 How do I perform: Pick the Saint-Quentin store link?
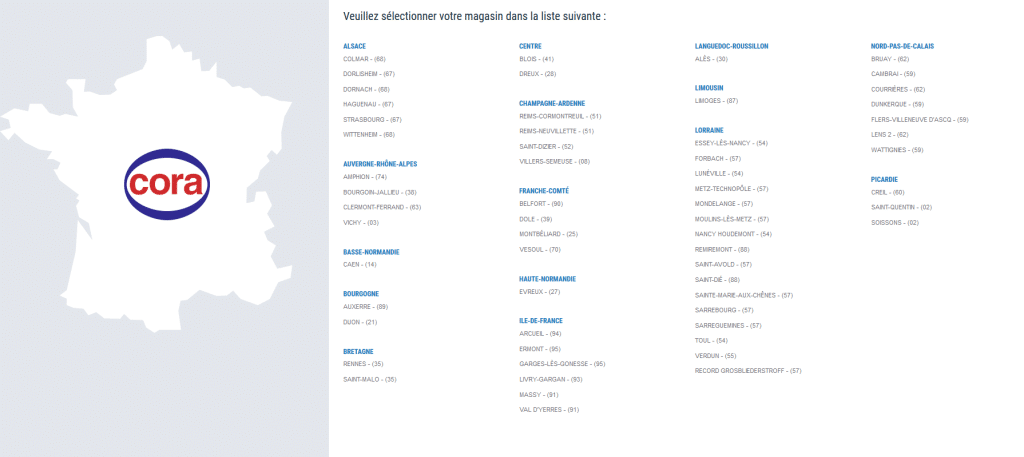click(x=901, y=207)
